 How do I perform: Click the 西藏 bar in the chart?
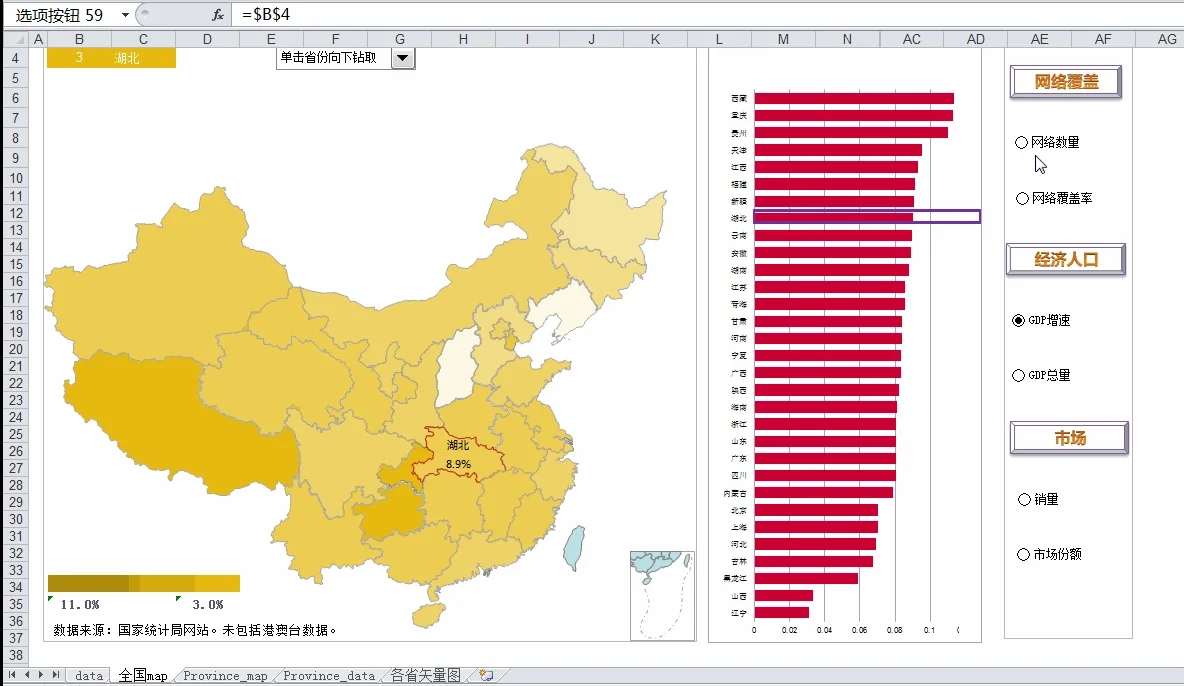(854, 98)
